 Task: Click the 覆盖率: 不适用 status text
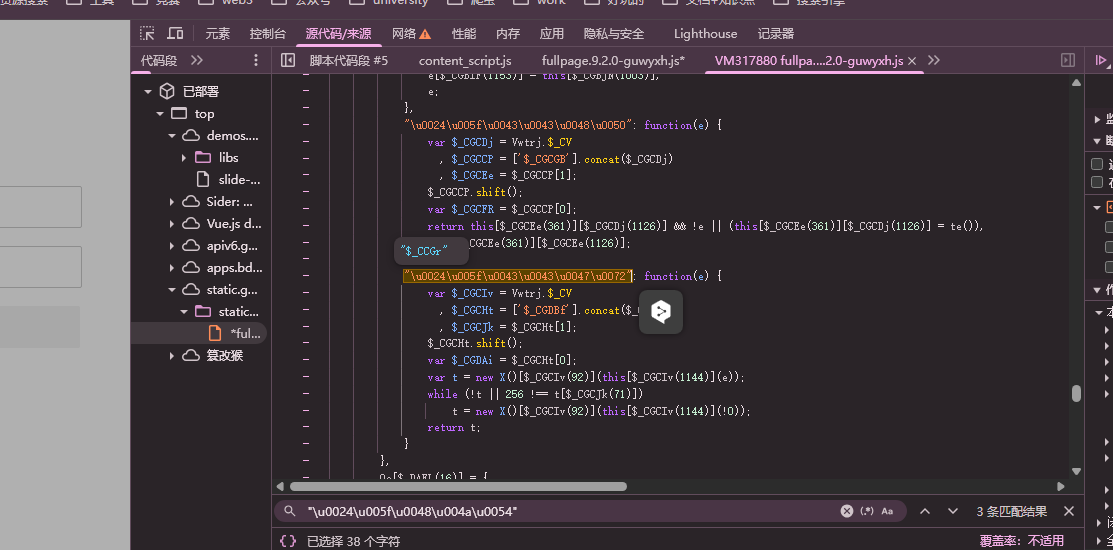click(1021, 541)
